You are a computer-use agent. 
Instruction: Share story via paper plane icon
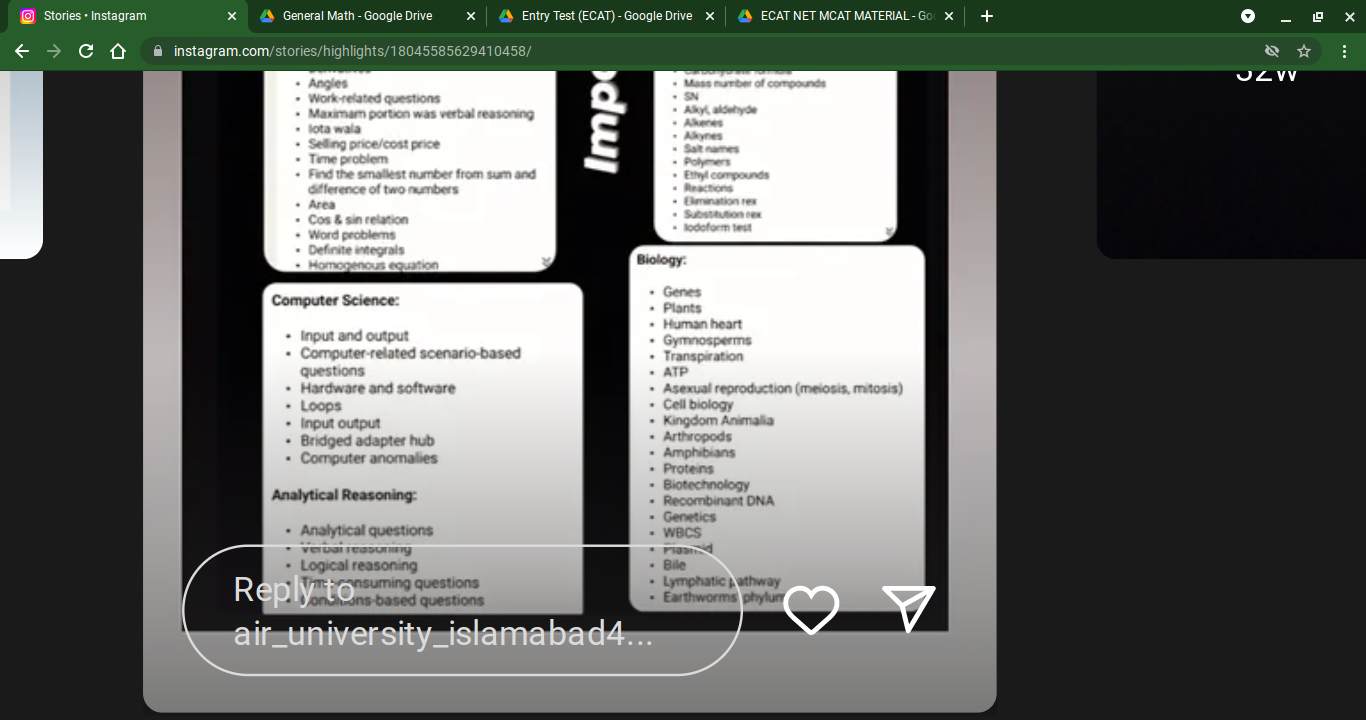click(908, 608)
